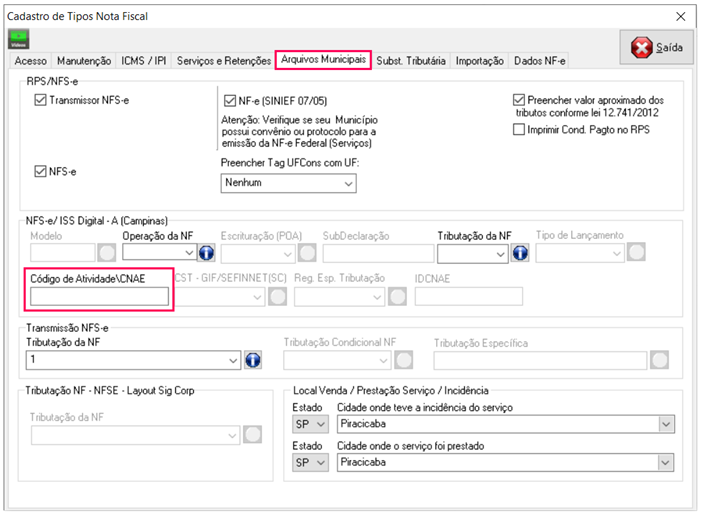The width and height of the screenshot is (703, 516).
Task: Switch to the ICMS / IPI tab
Action: click(x=144, y=61)
